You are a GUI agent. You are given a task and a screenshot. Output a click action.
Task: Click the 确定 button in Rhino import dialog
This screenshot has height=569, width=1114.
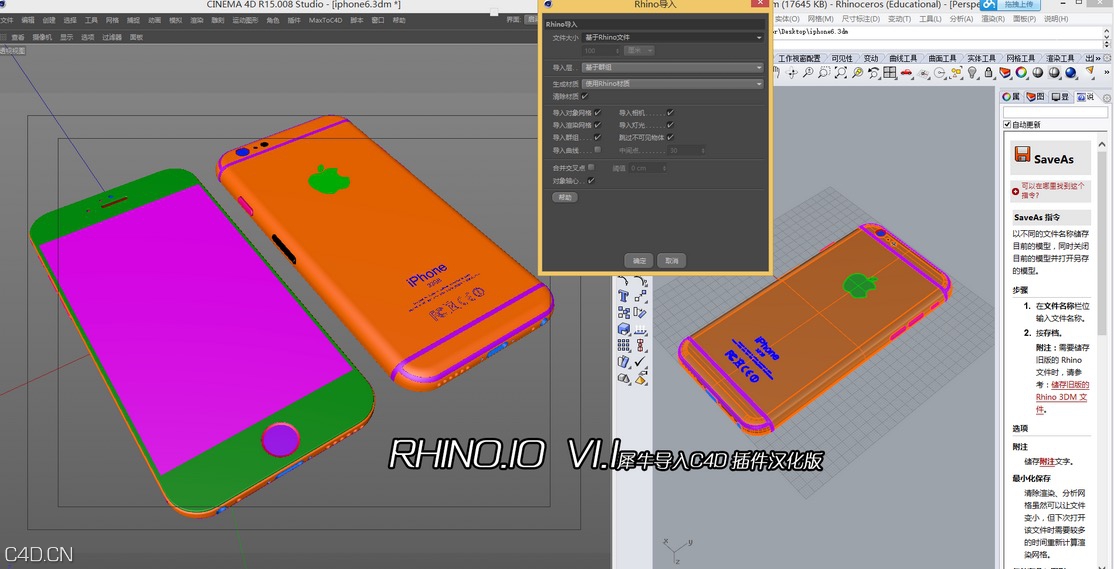point(639,261)
